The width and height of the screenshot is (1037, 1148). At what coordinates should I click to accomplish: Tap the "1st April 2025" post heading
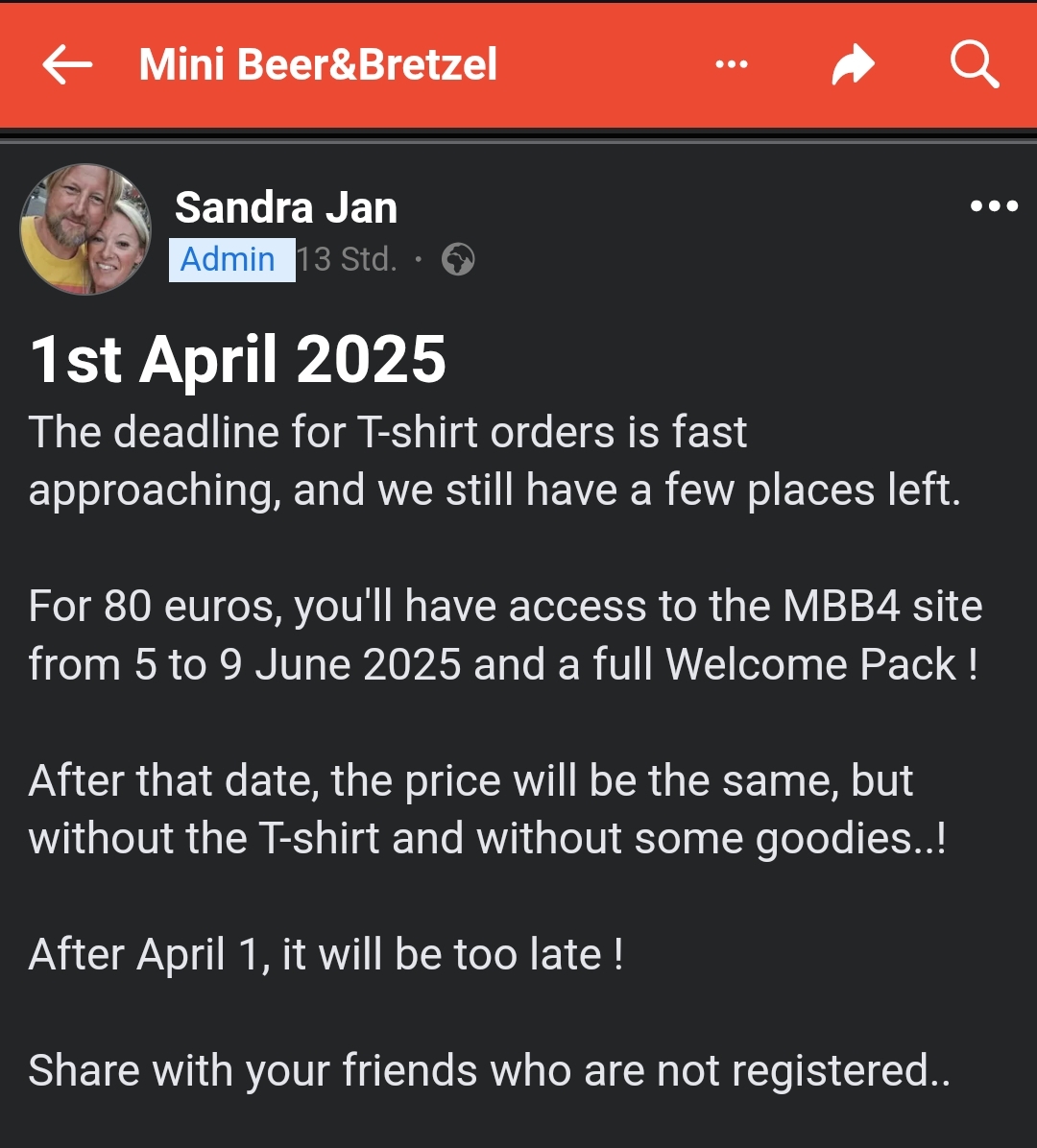pos(238,361)
